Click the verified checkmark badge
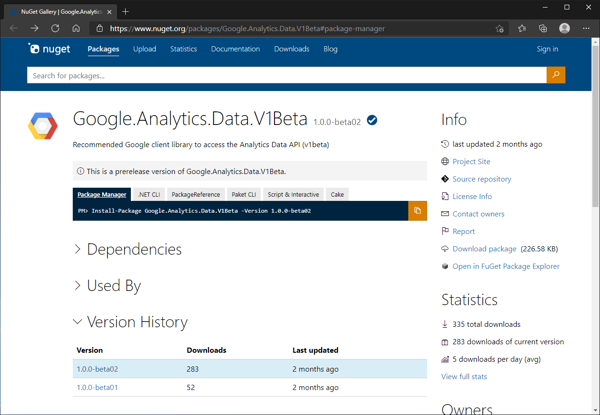The height and width of the screenshot is (415, 600). coord(372,120)
